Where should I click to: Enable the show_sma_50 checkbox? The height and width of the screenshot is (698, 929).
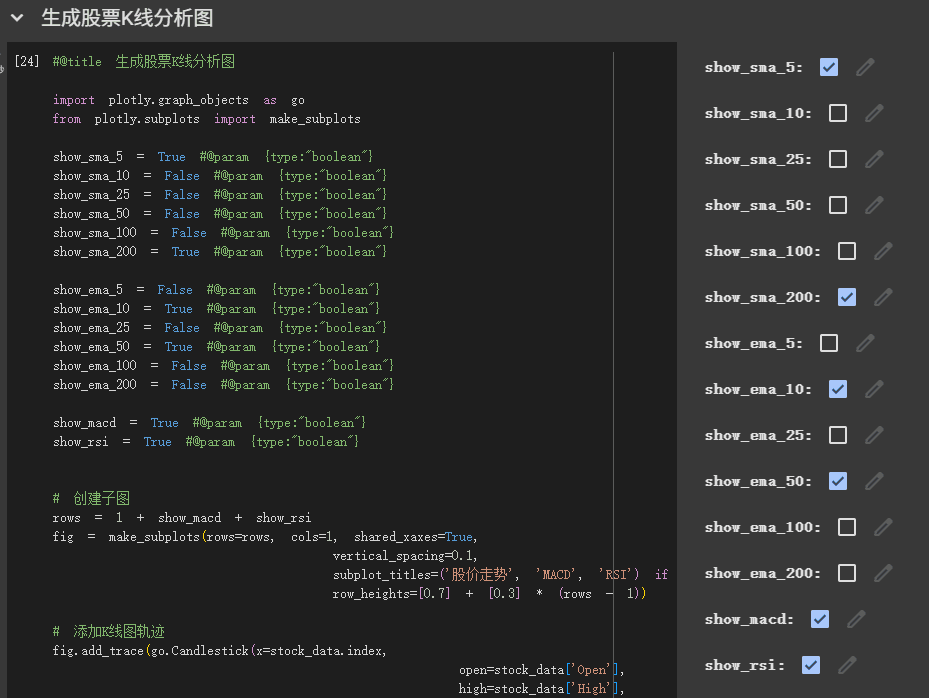click(x=838, y=205)
